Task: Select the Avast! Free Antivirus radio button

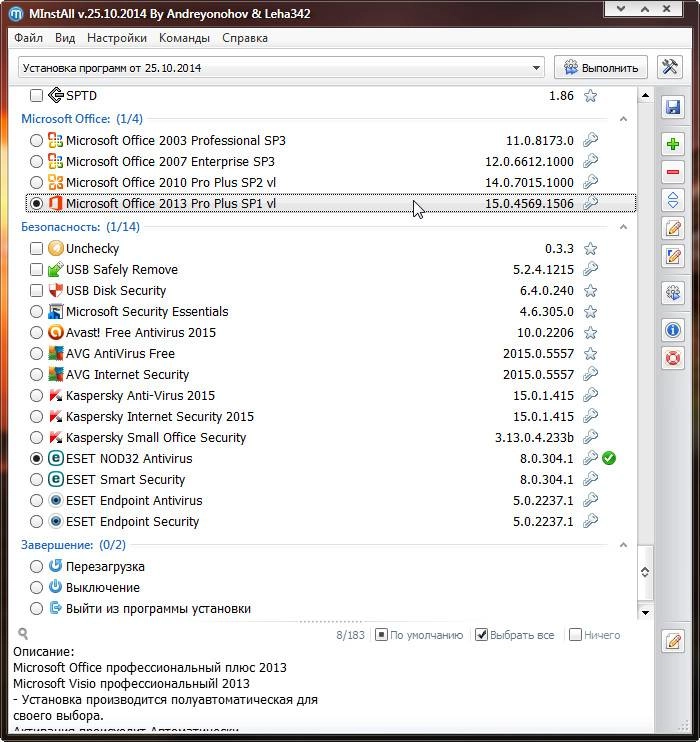Action: click(x=36, y=333)
